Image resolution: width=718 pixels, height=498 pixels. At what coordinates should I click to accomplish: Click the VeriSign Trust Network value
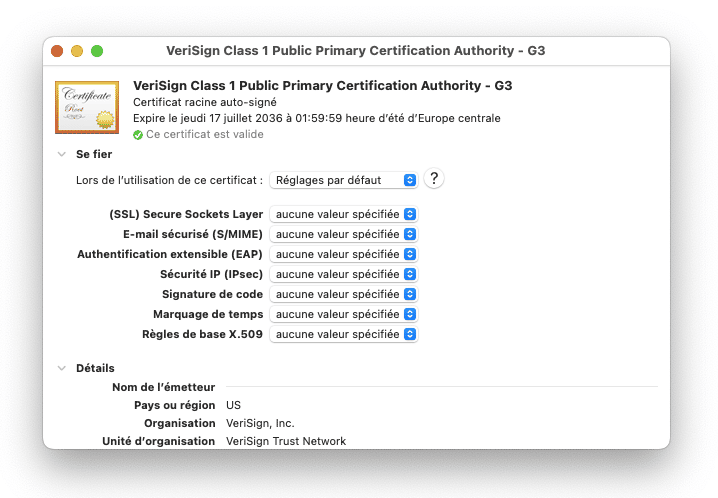[286, 441]
